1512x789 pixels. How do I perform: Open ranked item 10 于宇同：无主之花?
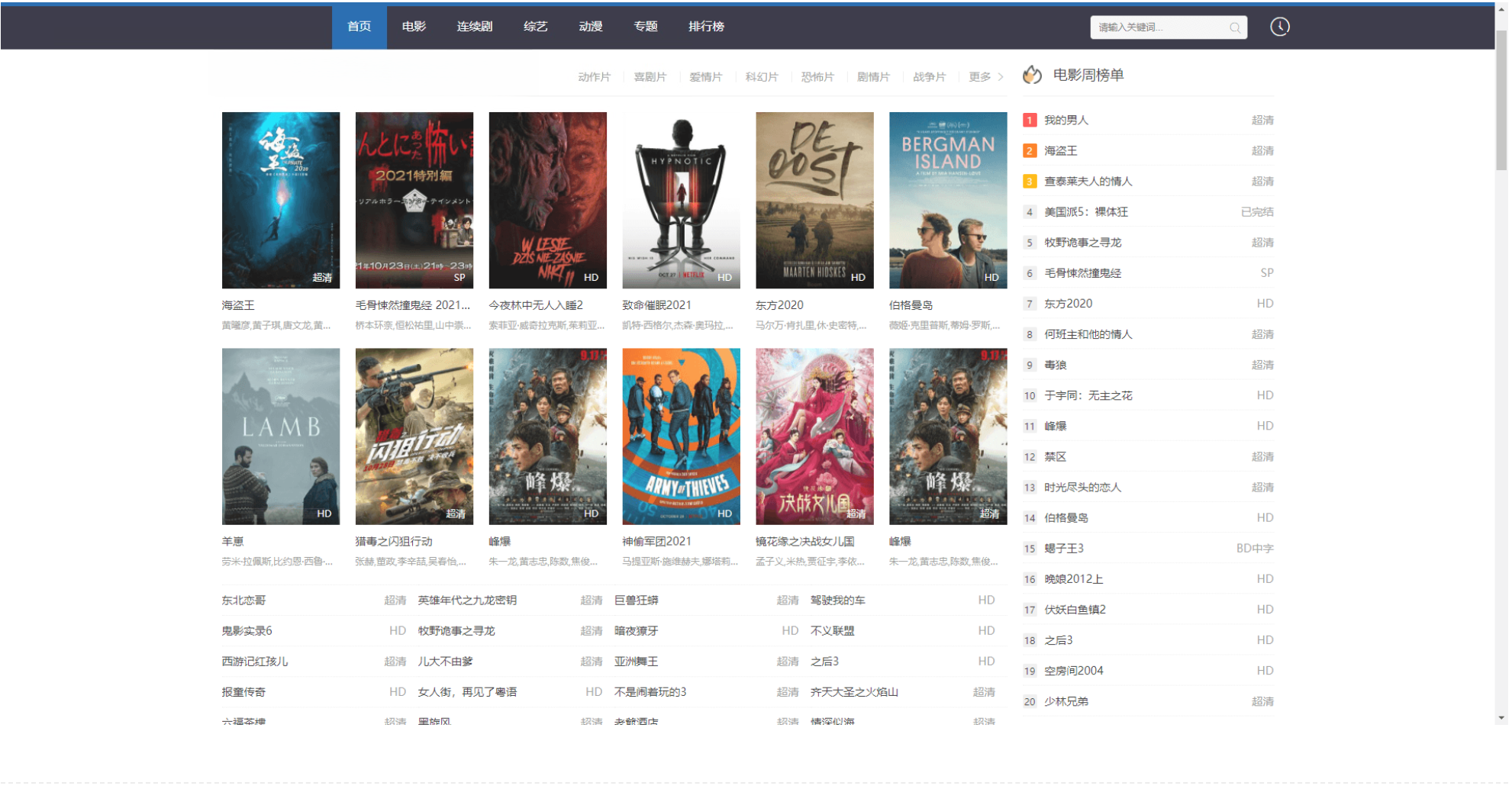[x=1088, y=396]
